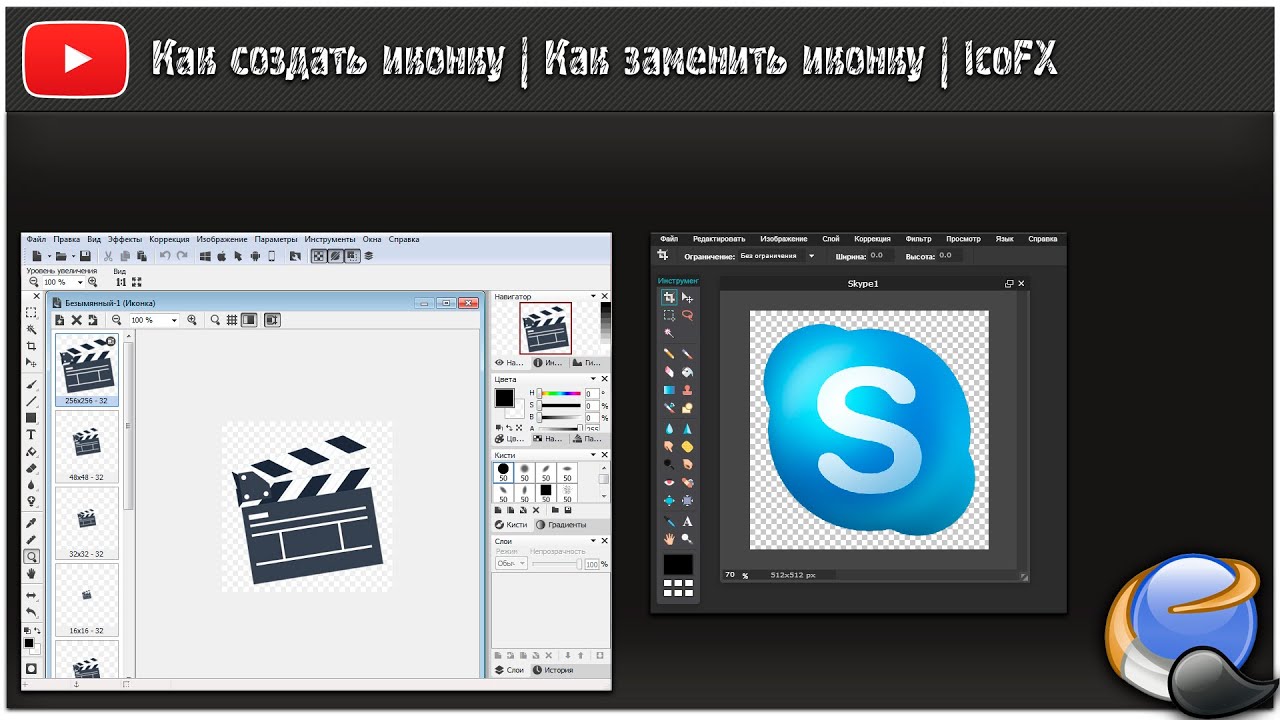1280x720 pixels.
Task: Select the brush tool in IcoFX toolbox
Action: click(x=31, y=385)
